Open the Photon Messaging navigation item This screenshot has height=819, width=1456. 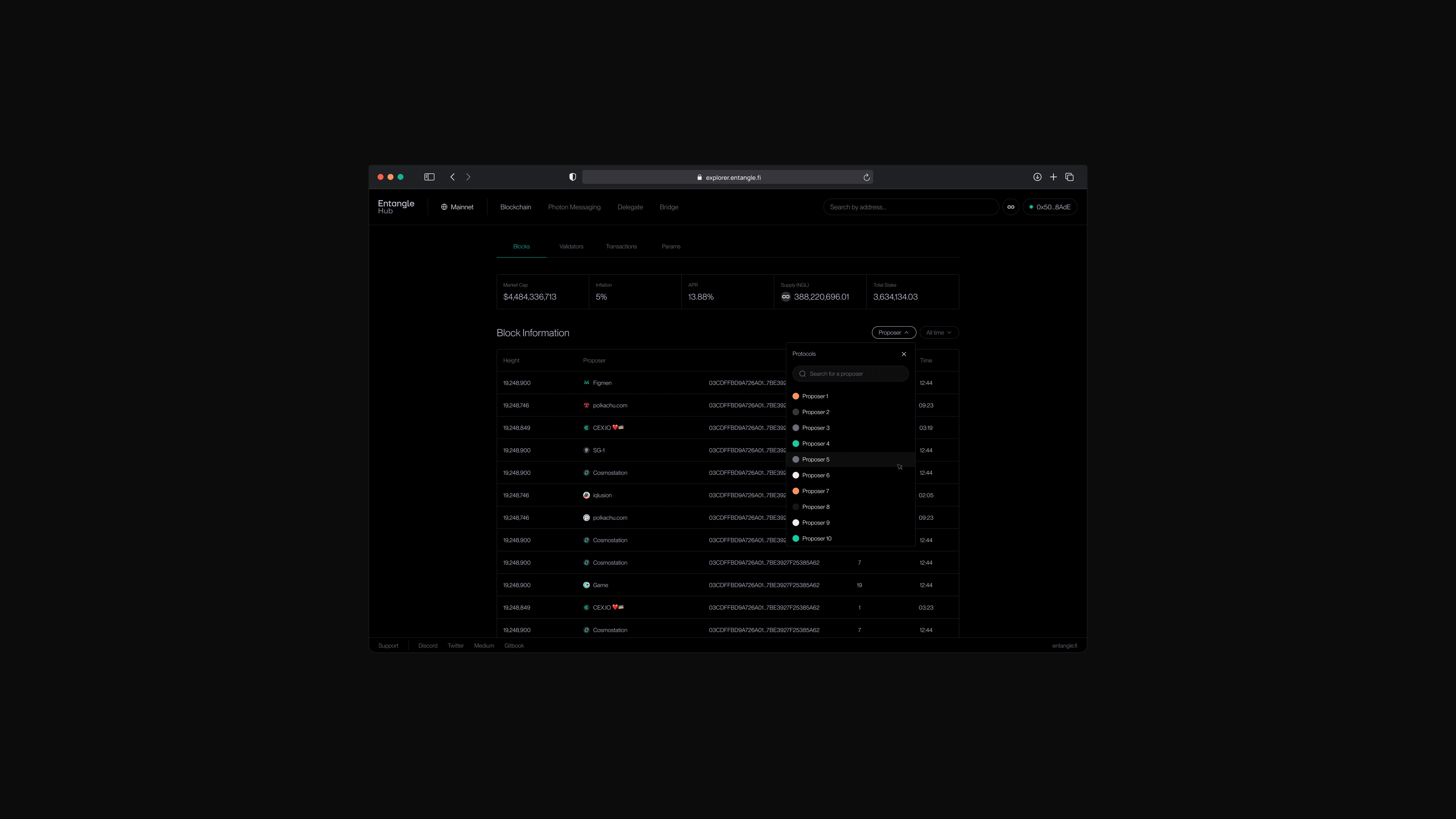coord(574,207)
